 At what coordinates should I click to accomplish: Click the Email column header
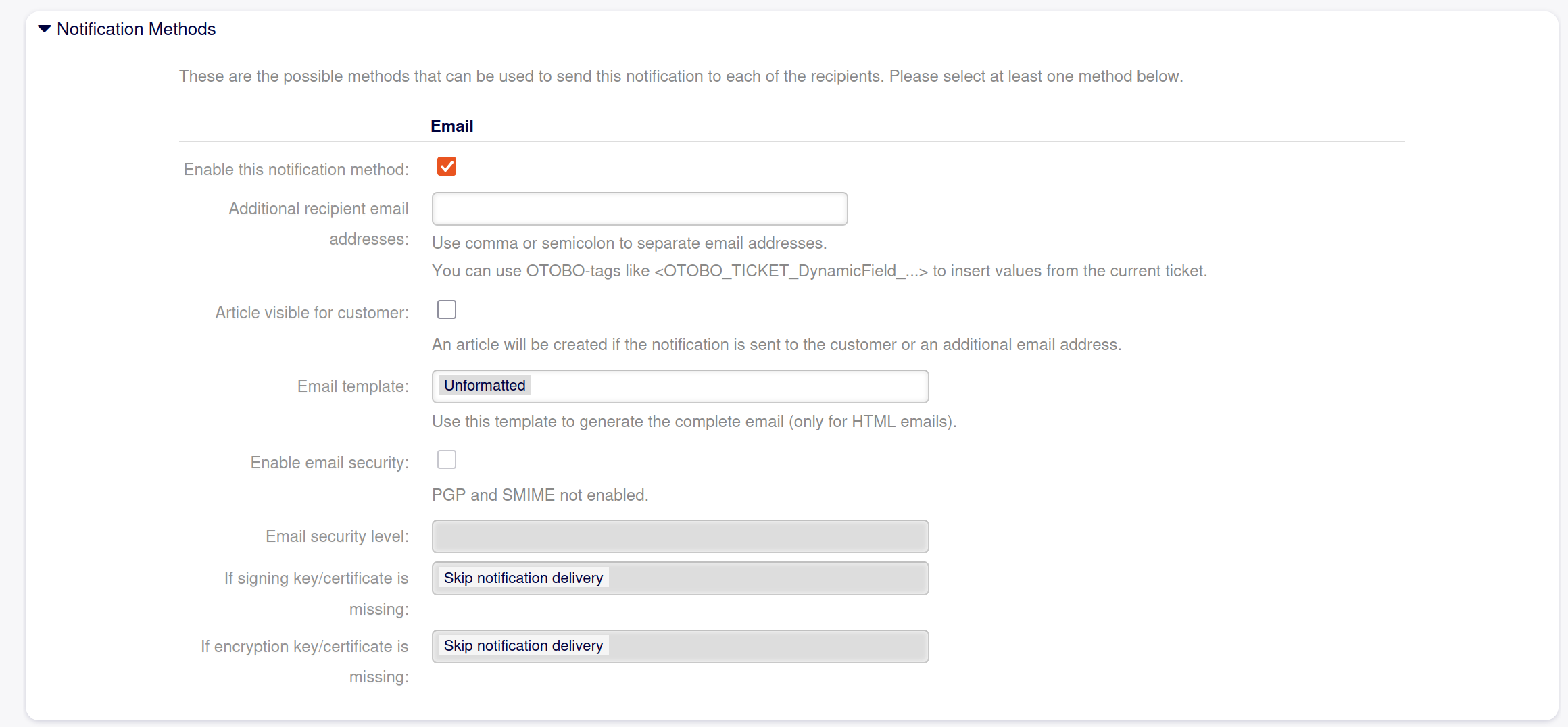(x=451, y=126)
